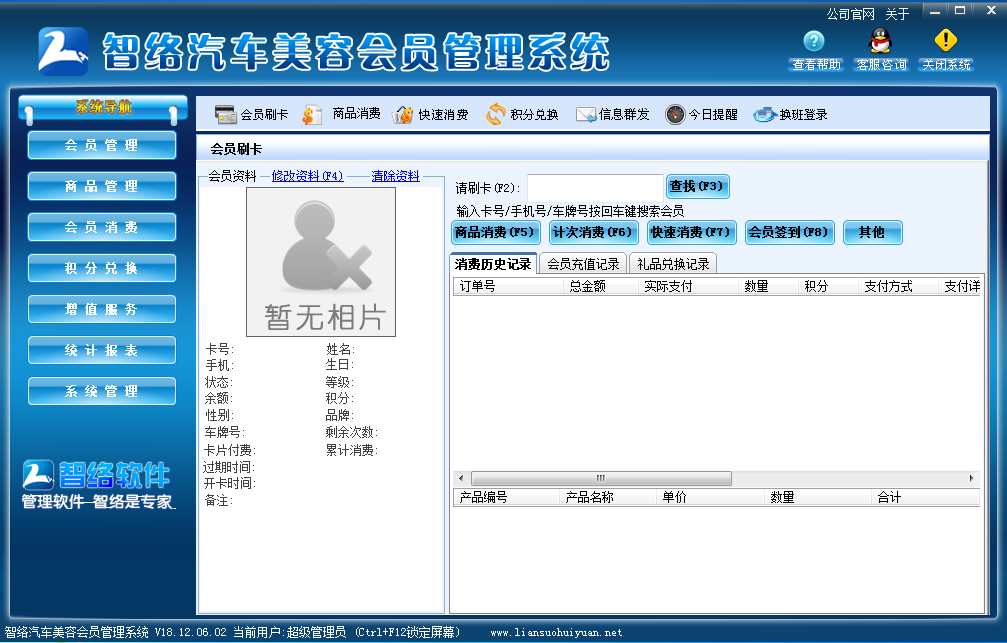Switch to the 礼品兑换记录 tab
Screen dimensions: 1007x643
(673, 264)
